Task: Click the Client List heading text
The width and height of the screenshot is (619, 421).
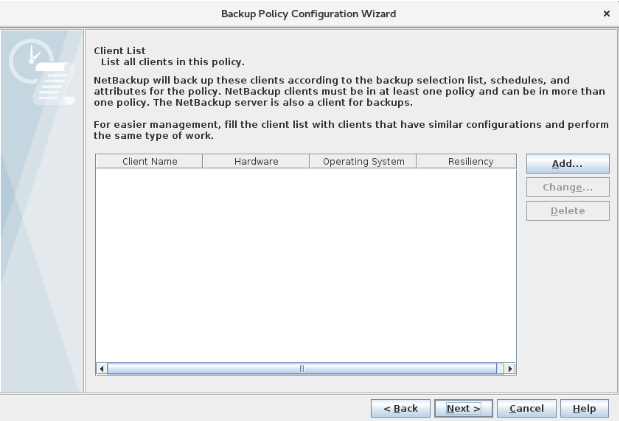Action: click(x=119, y=51)
